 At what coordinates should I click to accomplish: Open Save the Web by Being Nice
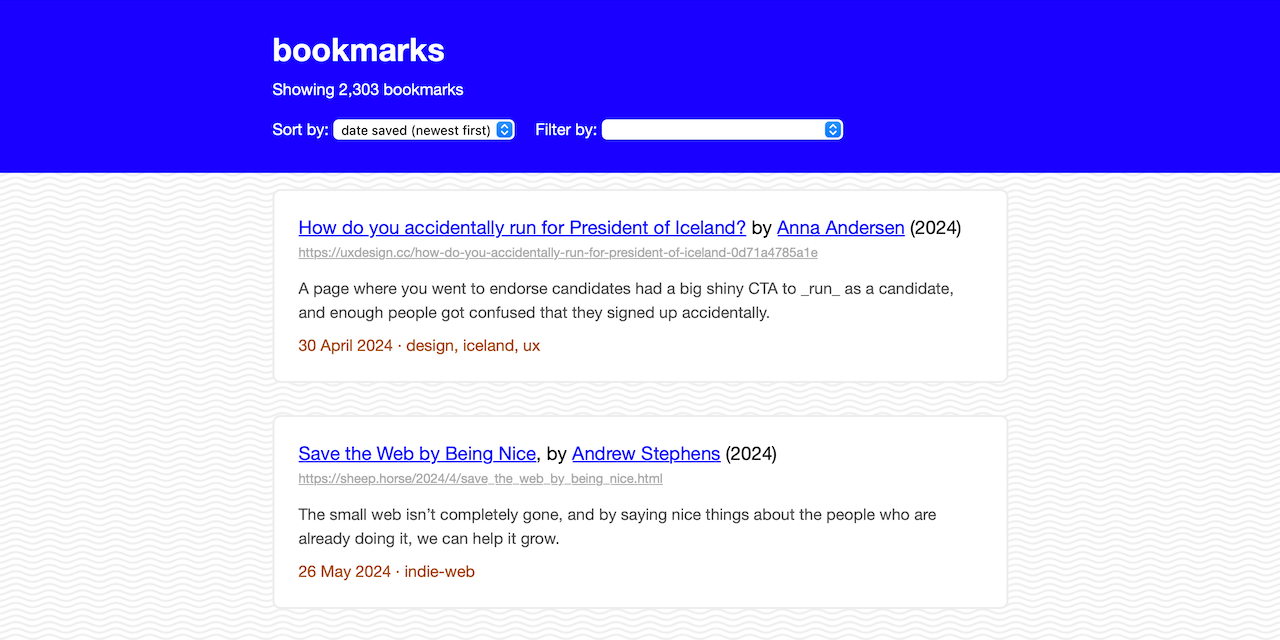(x=417, y=454)
